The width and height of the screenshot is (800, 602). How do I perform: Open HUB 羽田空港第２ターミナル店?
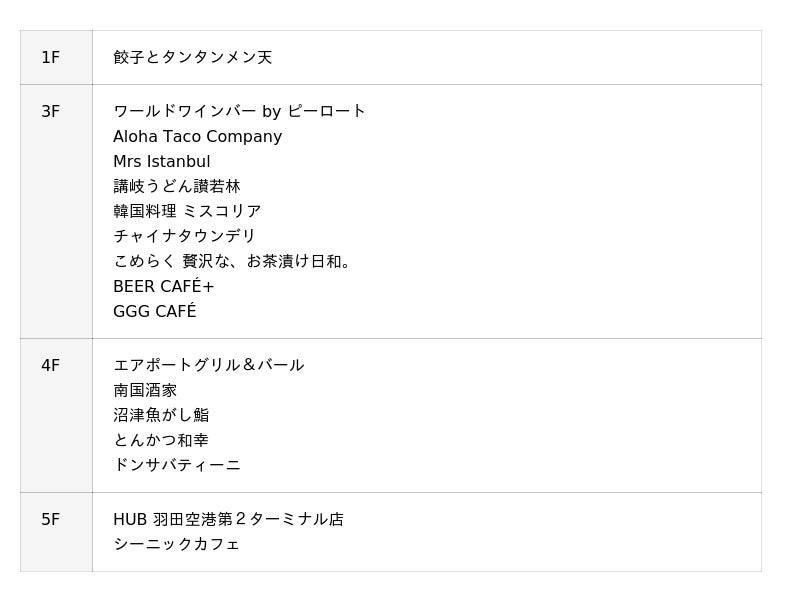228,519
